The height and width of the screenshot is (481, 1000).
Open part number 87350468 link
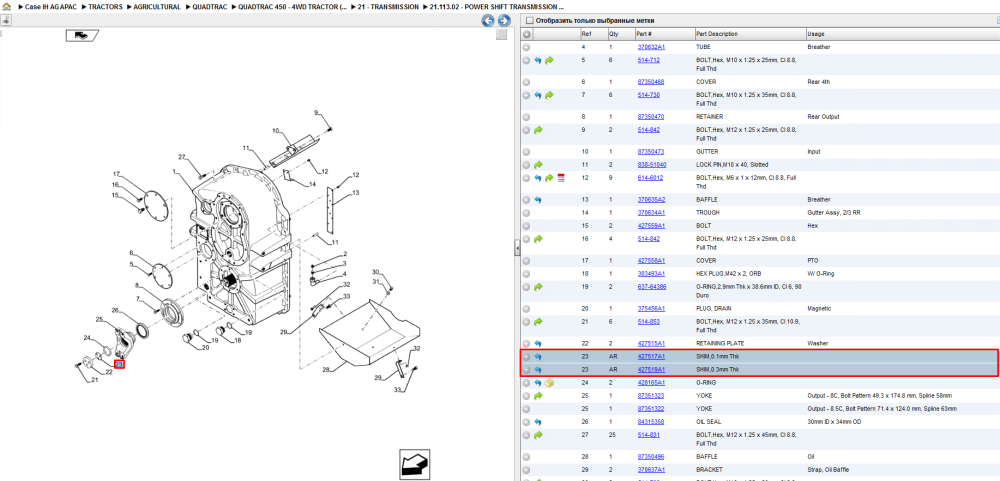[651, 82]
